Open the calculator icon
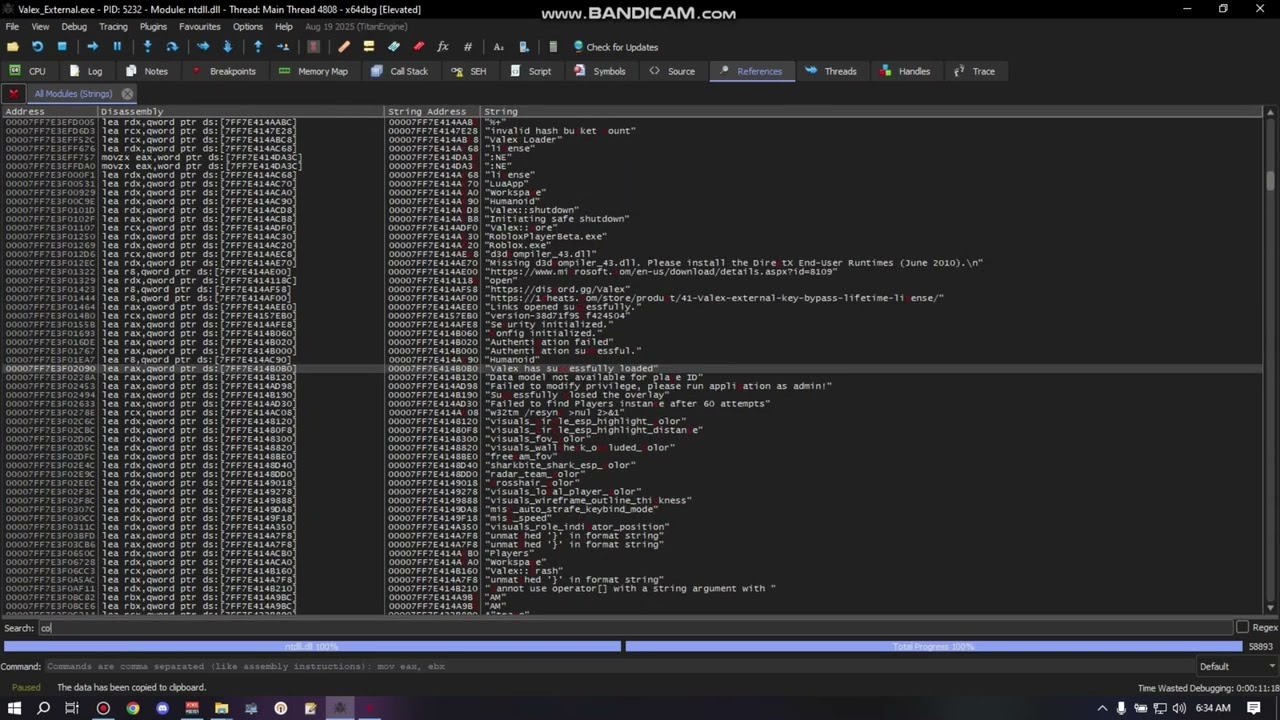 tap(553, 47)
